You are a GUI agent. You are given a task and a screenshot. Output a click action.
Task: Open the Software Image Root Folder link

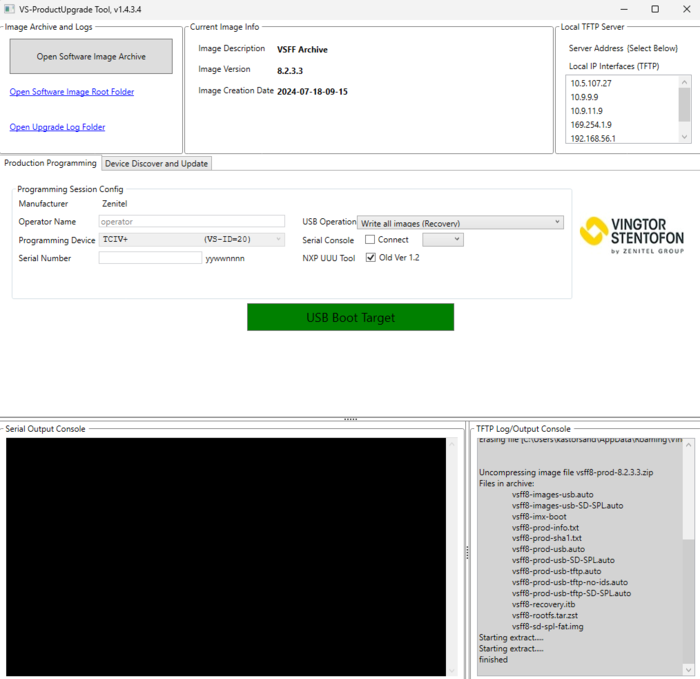point(72,92)
